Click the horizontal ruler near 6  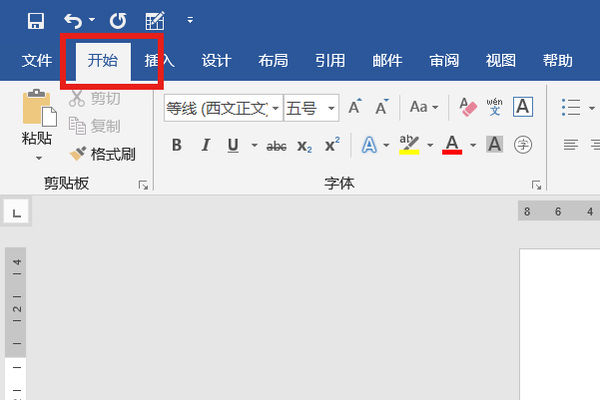(x=558, y=211)
